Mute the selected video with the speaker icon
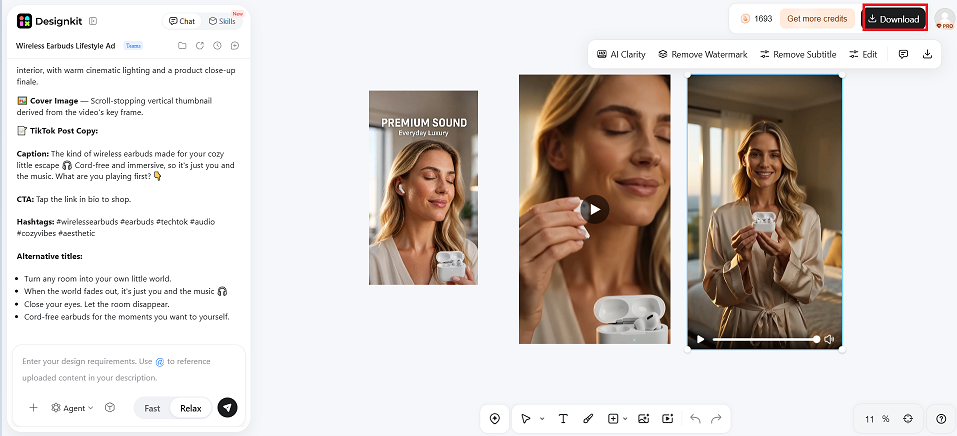This screenshot has height=436, width=957. [x=829, y=339]
